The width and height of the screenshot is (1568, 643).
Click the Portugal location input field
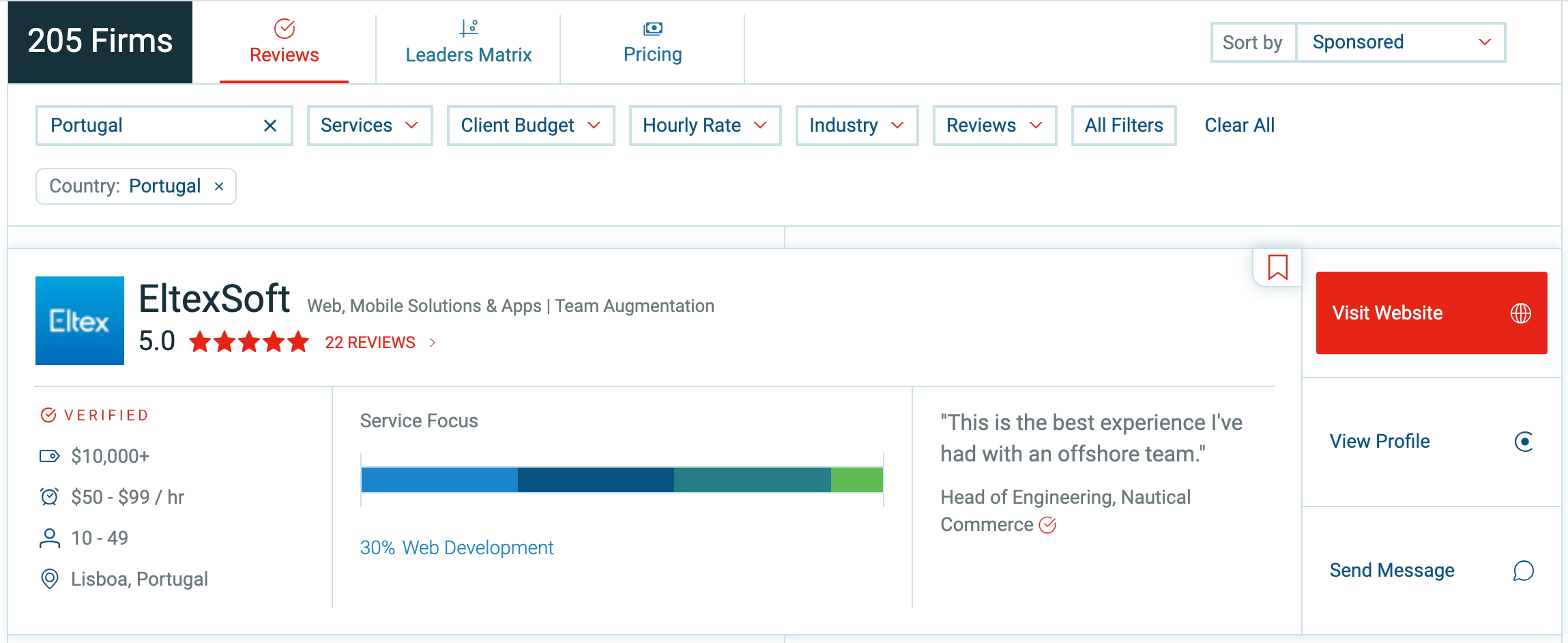coord(164,126)
